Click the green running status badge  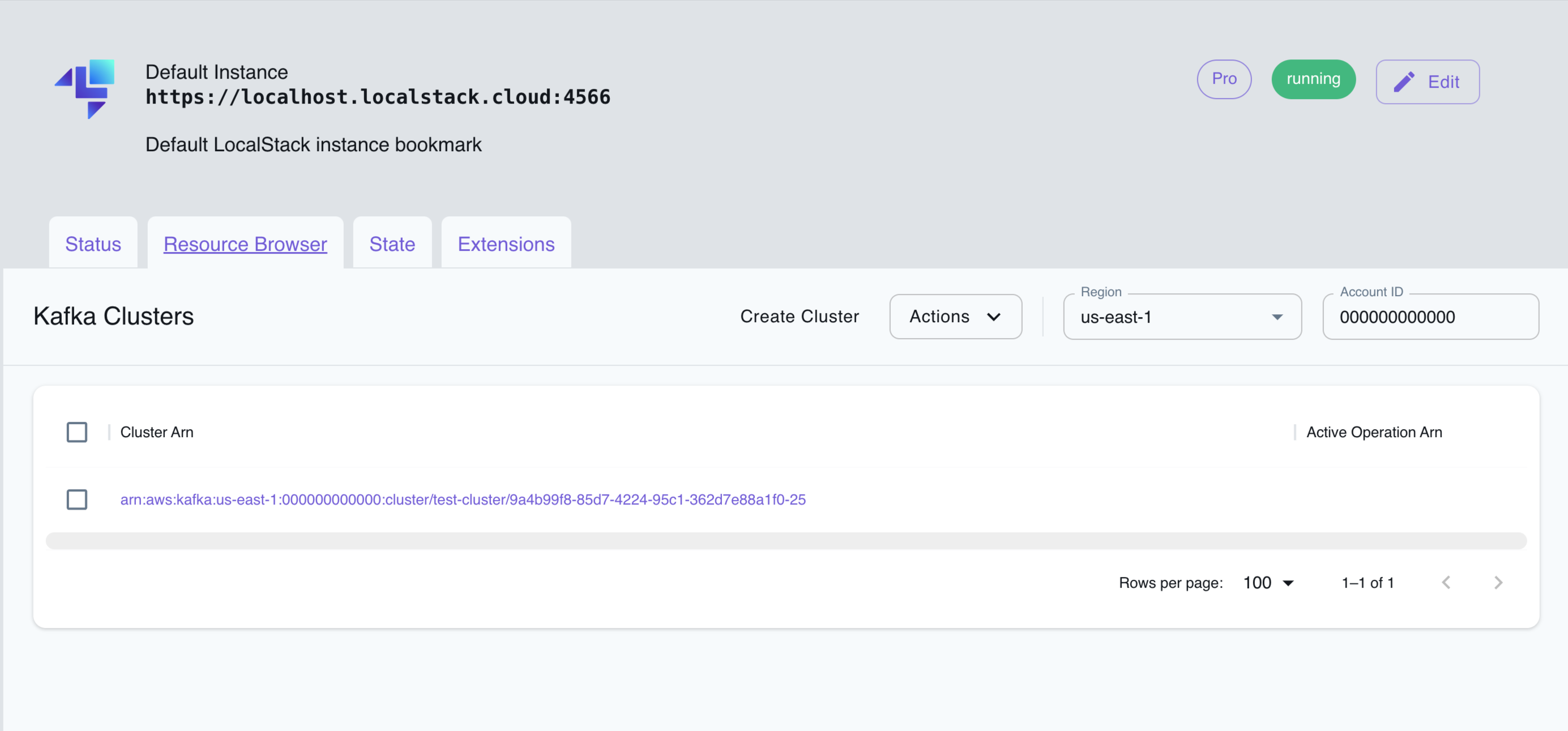(x=1313, y=79)
